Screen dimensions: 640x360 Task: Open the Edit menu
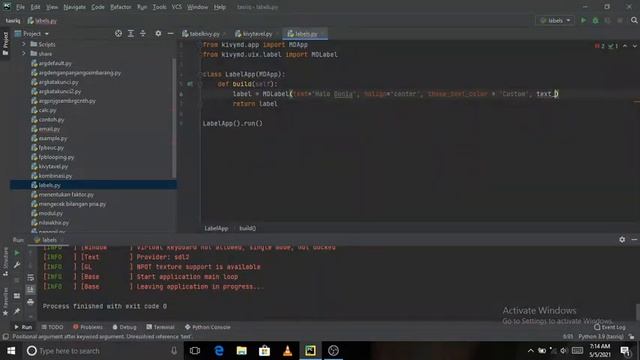36,7
